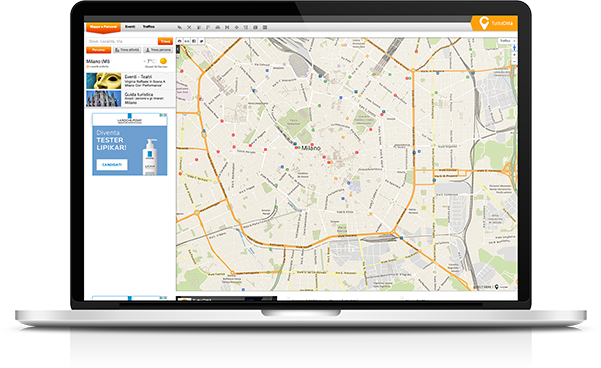Click the Trova attività button
The image size is (601, 368).
(127, 50)
